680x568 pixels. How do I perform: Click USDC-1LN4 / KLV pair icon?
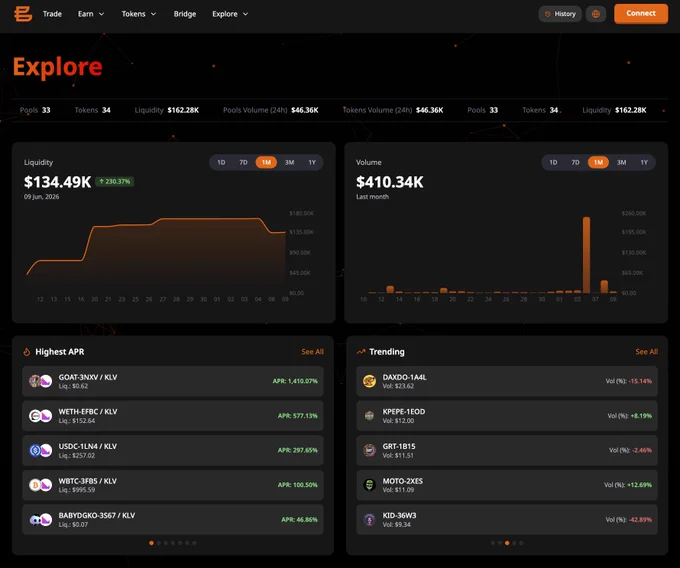click(40, 450)
